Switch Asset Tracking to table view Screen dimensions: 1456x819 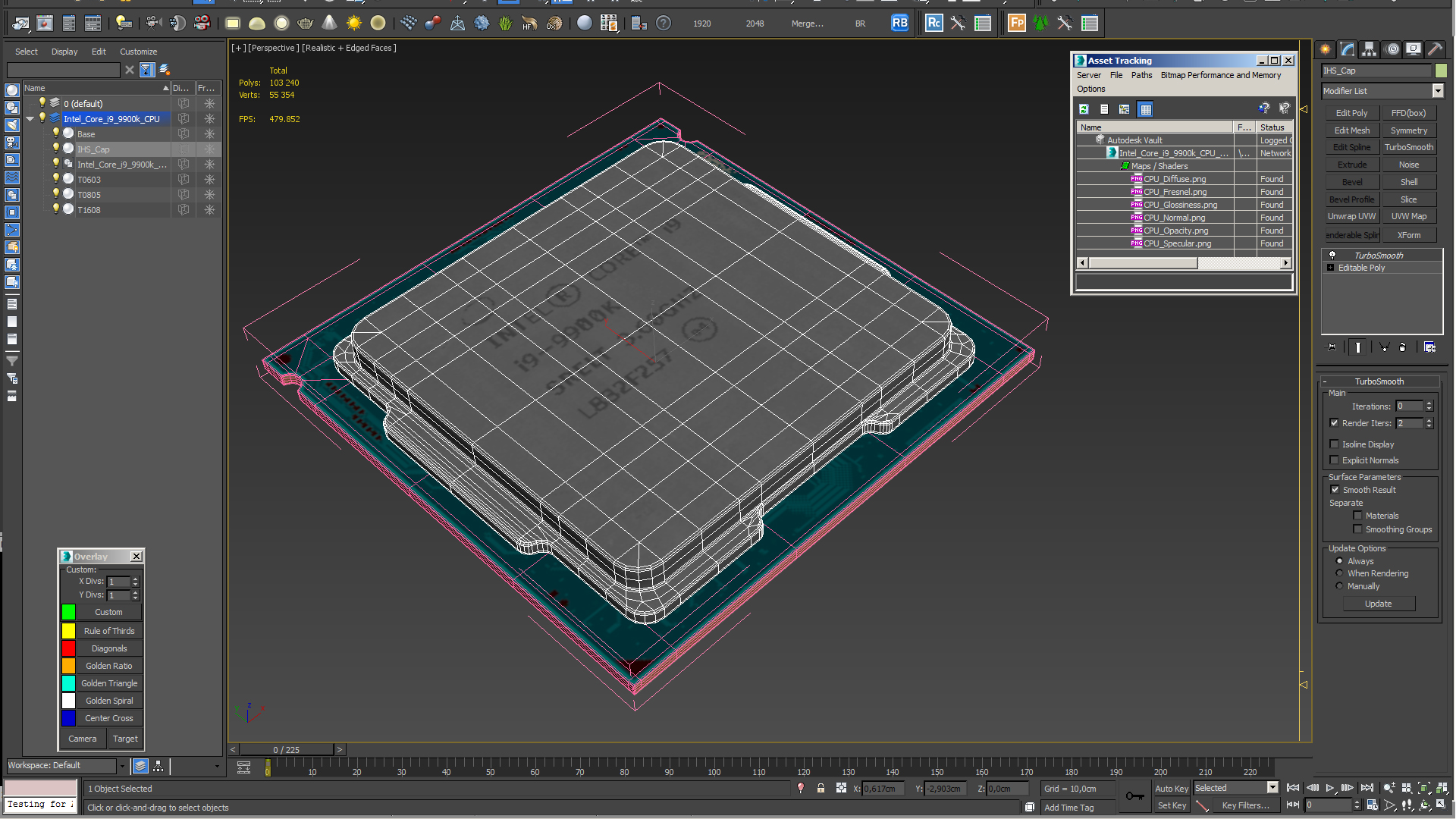1146,109
